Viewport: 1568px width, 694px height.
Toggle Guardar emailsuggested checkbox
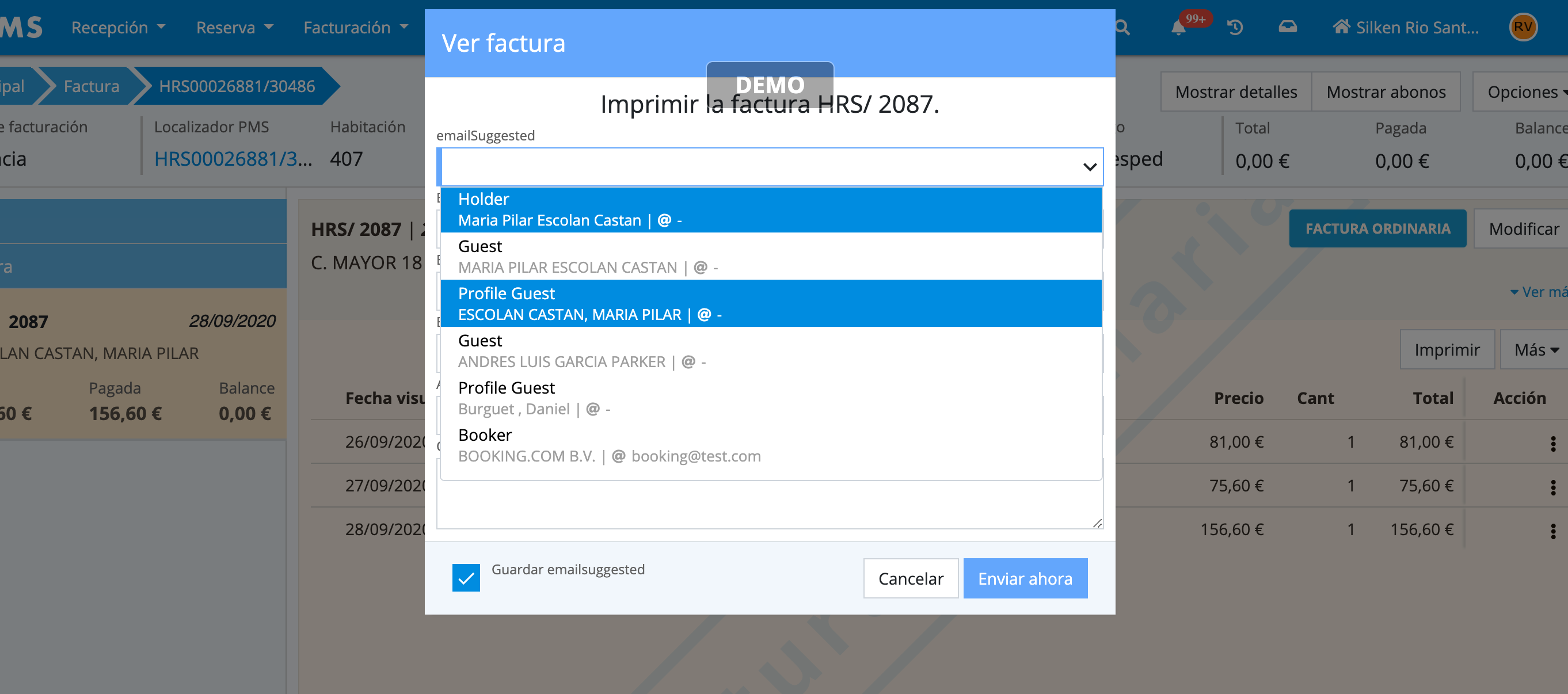tap(466, 577)
